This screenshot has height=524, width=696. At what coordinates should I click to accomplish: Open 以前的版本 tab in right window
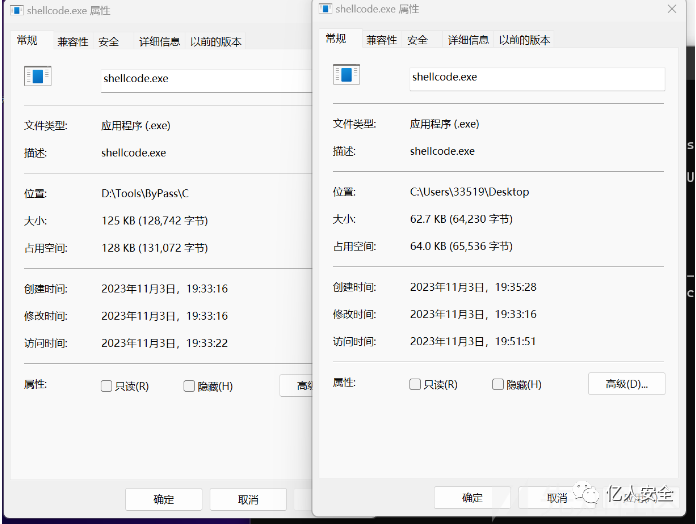click(525, 40)
